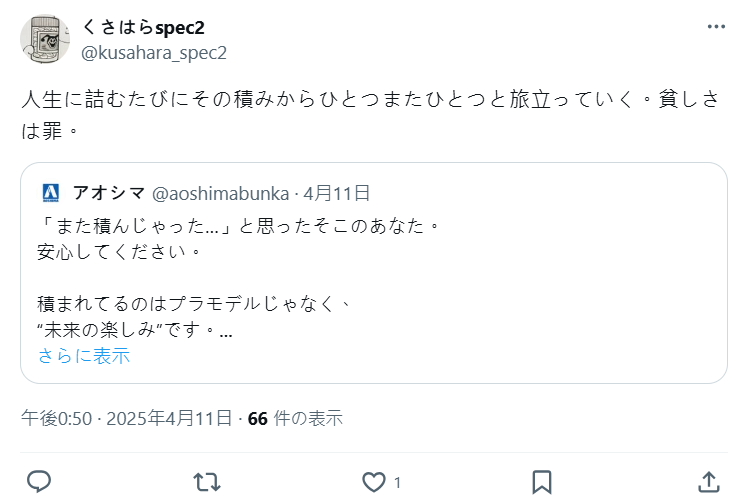Image resolution: width=748 pixels, height=502 pixels.
Task: Open the 66 件の表示 view count
Action: [x=295, y=418]
